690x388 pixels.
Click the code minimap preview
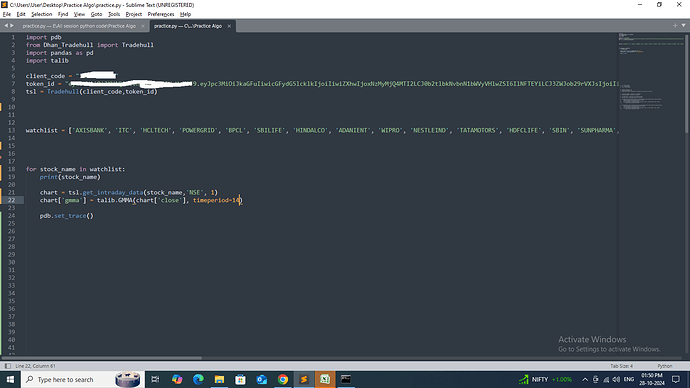click(x=651, y=70)
